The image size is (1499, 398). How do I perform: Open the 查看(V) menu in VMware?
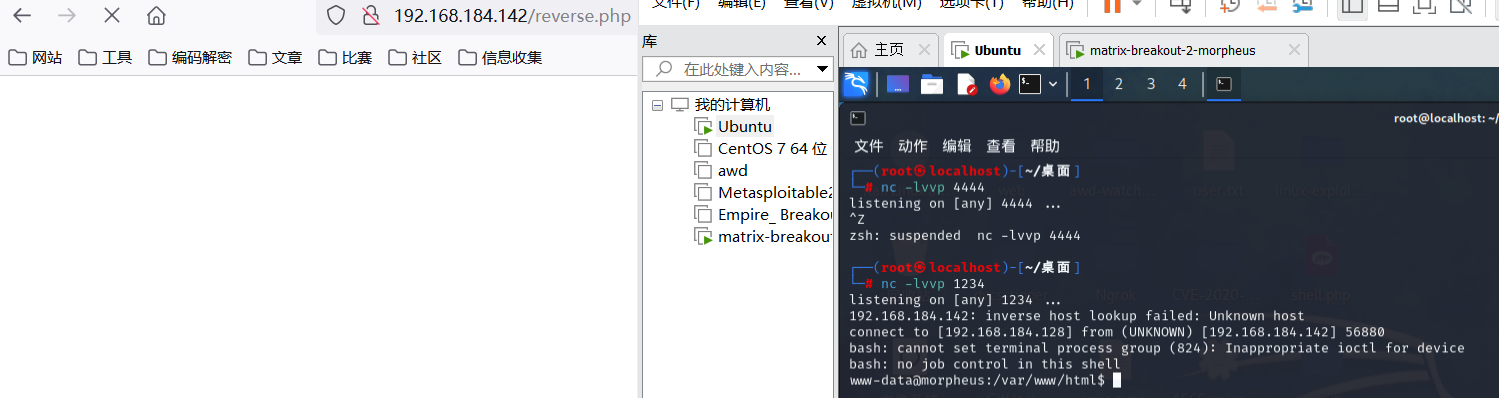pyautogui.click(x=809, y=5)
